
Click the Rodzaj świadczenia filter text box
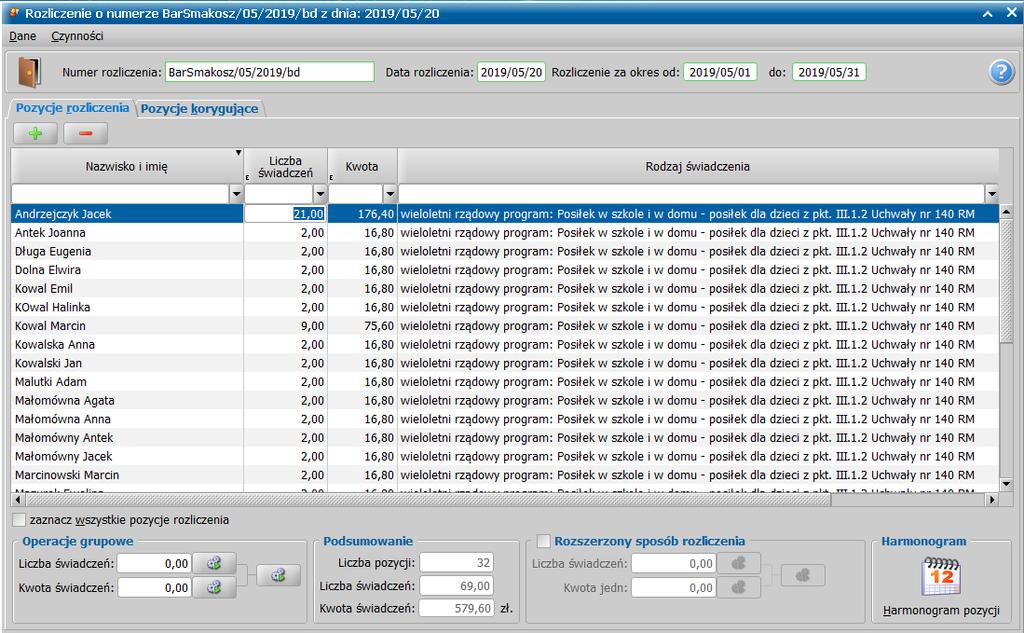point(692,193)
